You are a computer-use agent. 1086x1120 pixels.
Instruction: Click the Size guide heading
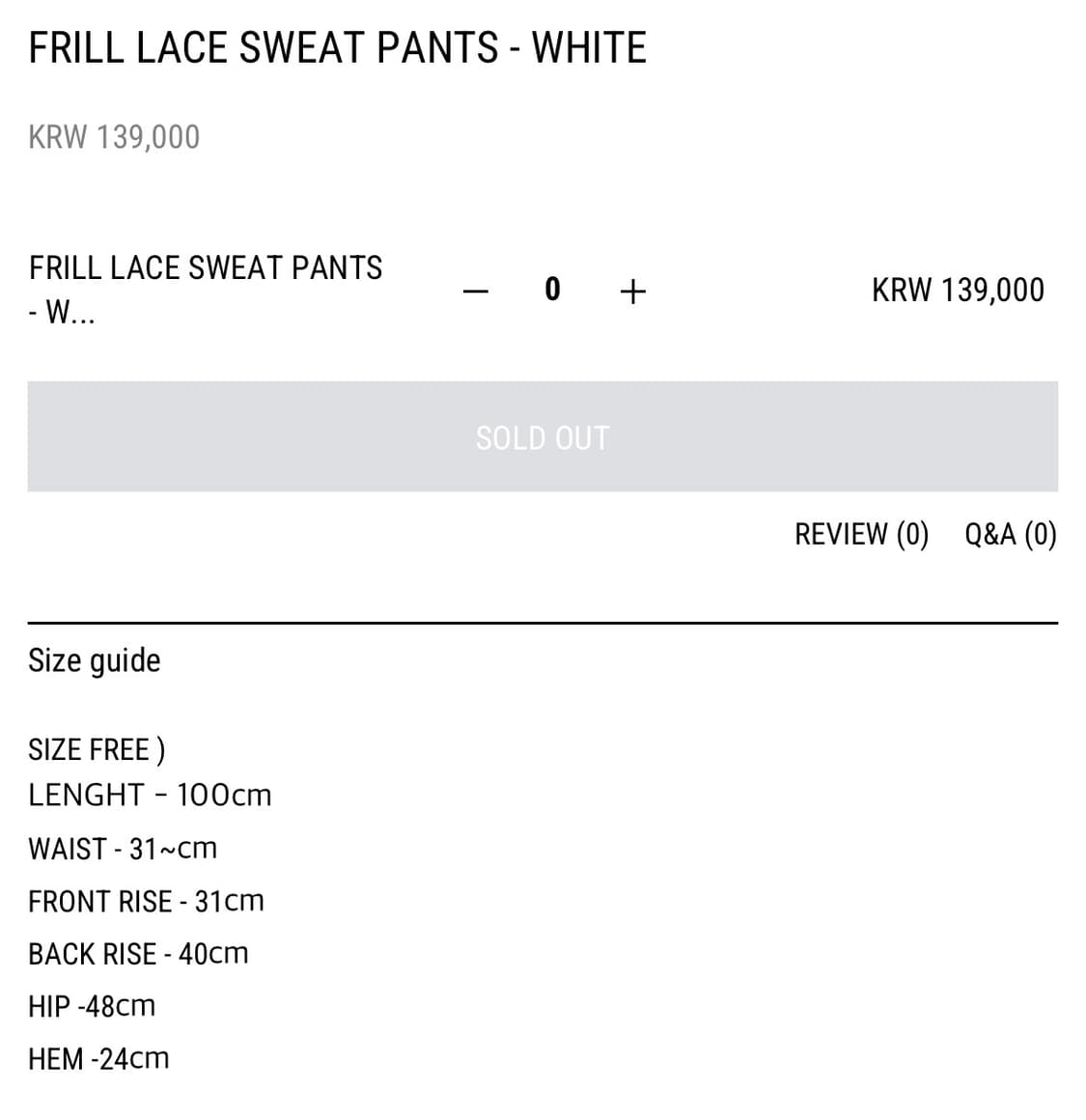[95, 660]
